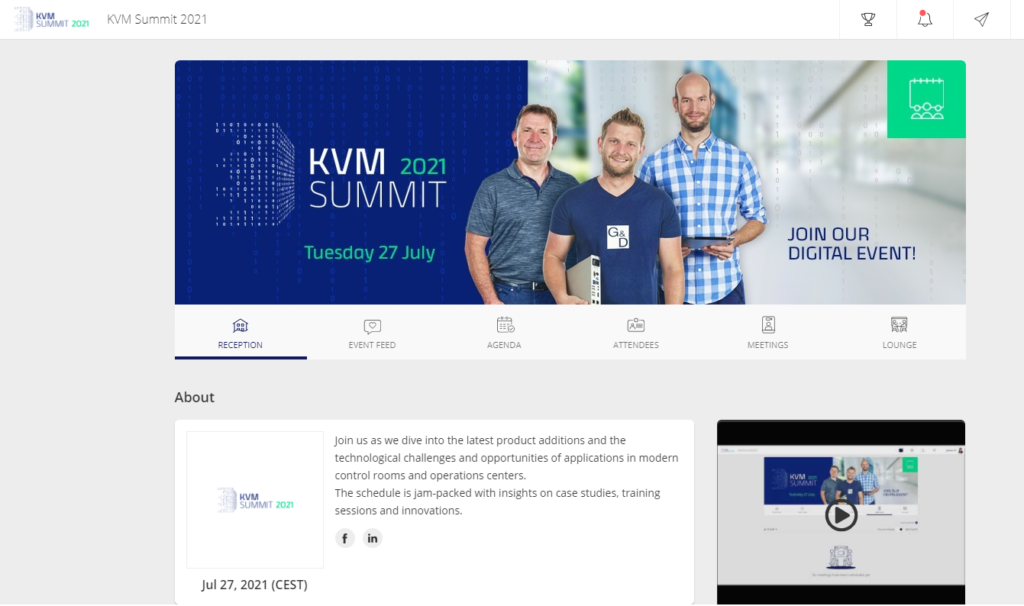This screenshot has width=1024, height=606.
Task: Open the Facebook social link
Action: [345, 538]
